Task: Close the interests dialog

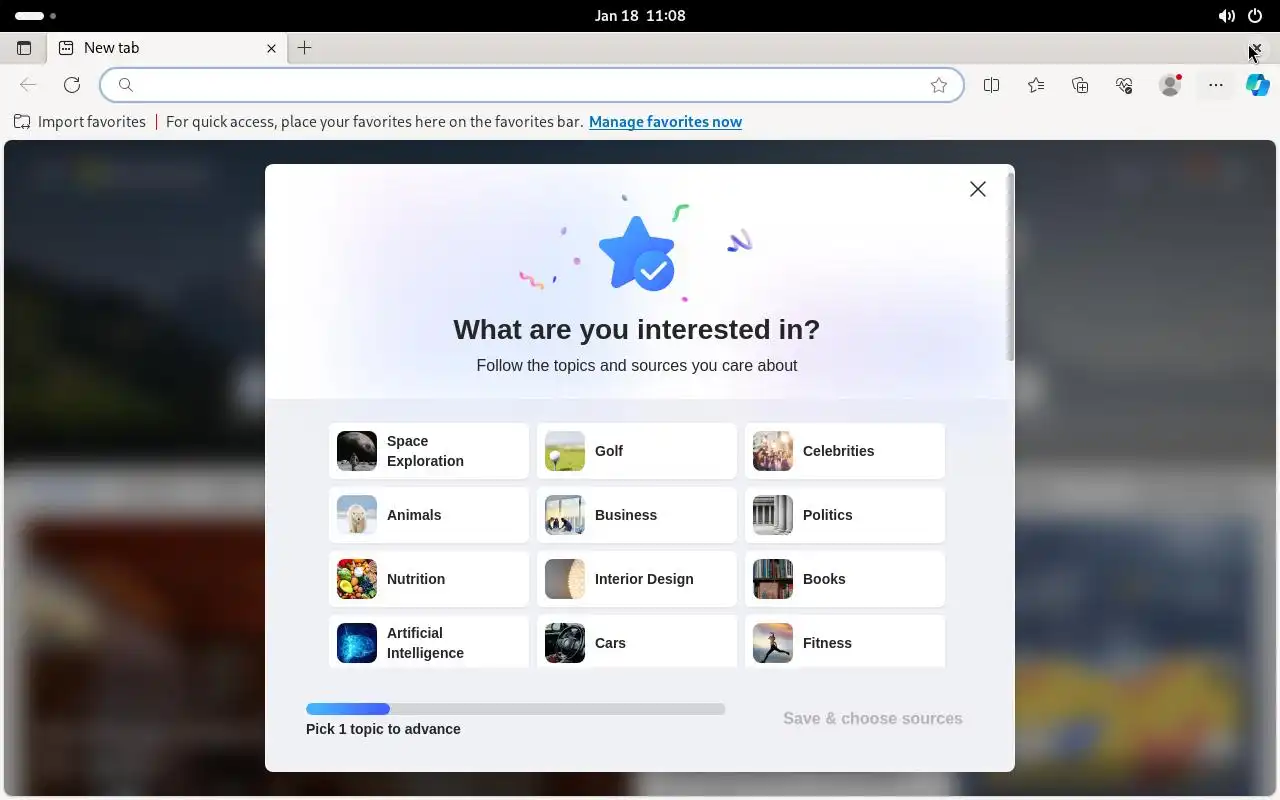Action: 978,189
